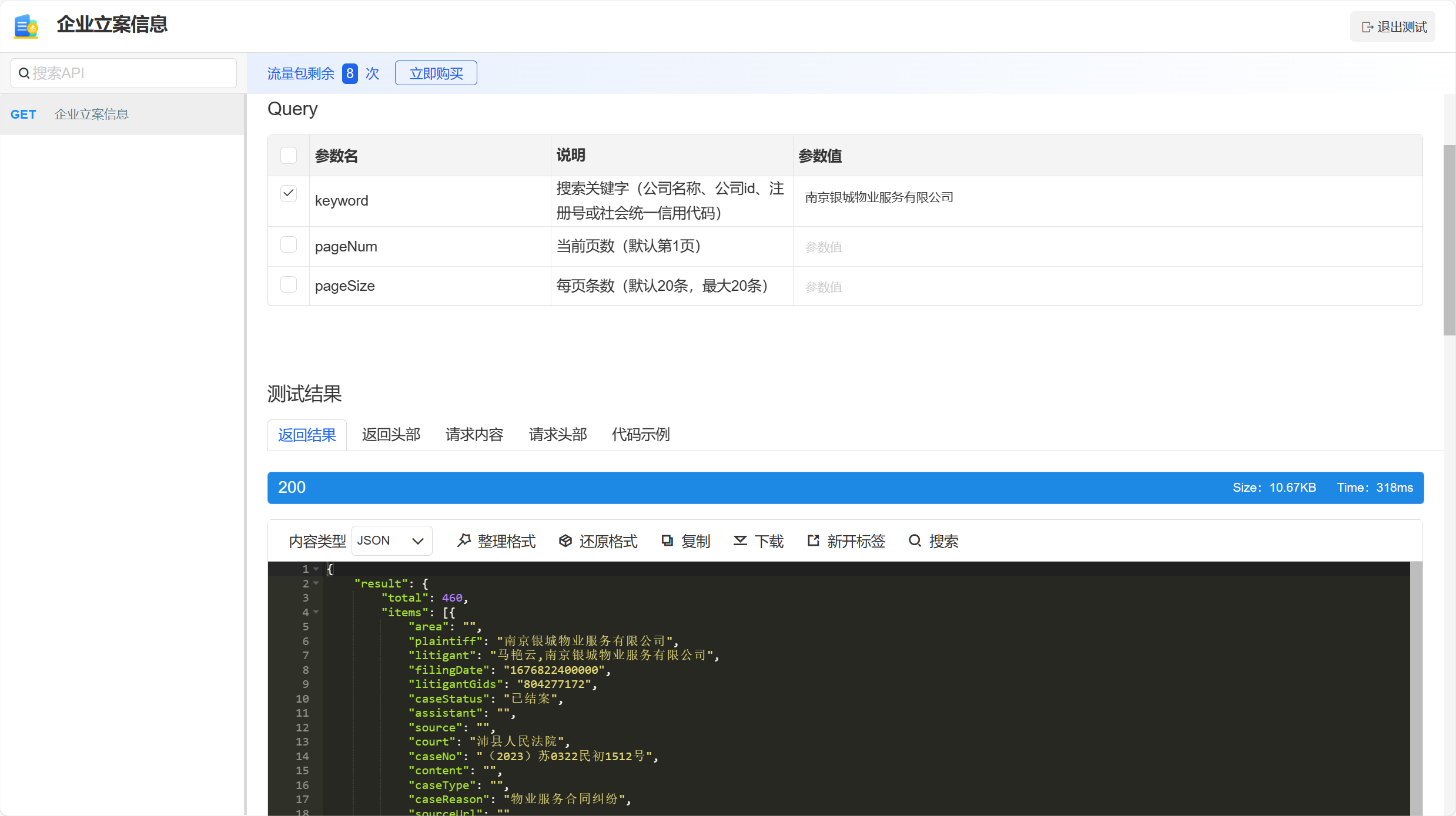This screenshot has width=1456, height=816.
Task: Enable the pageSize parameter checkbox
Action: [289, 284]
